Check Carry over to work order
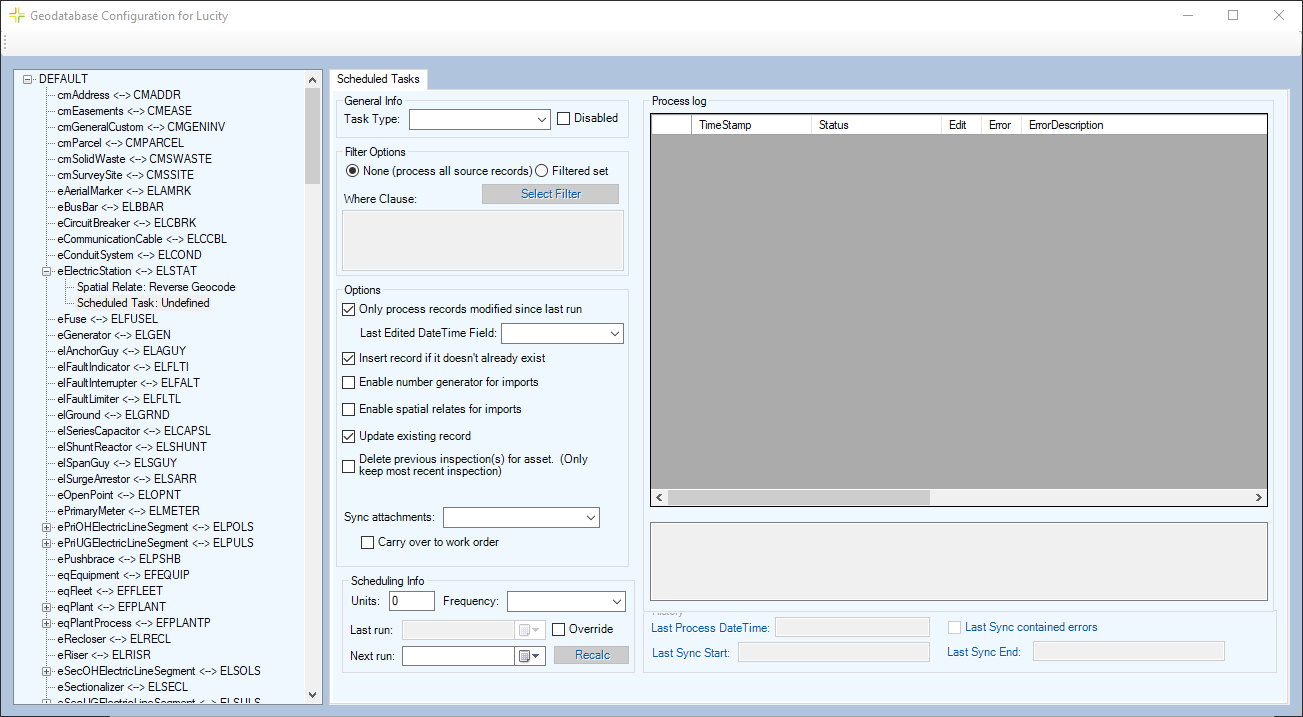 tap(368, 542)
